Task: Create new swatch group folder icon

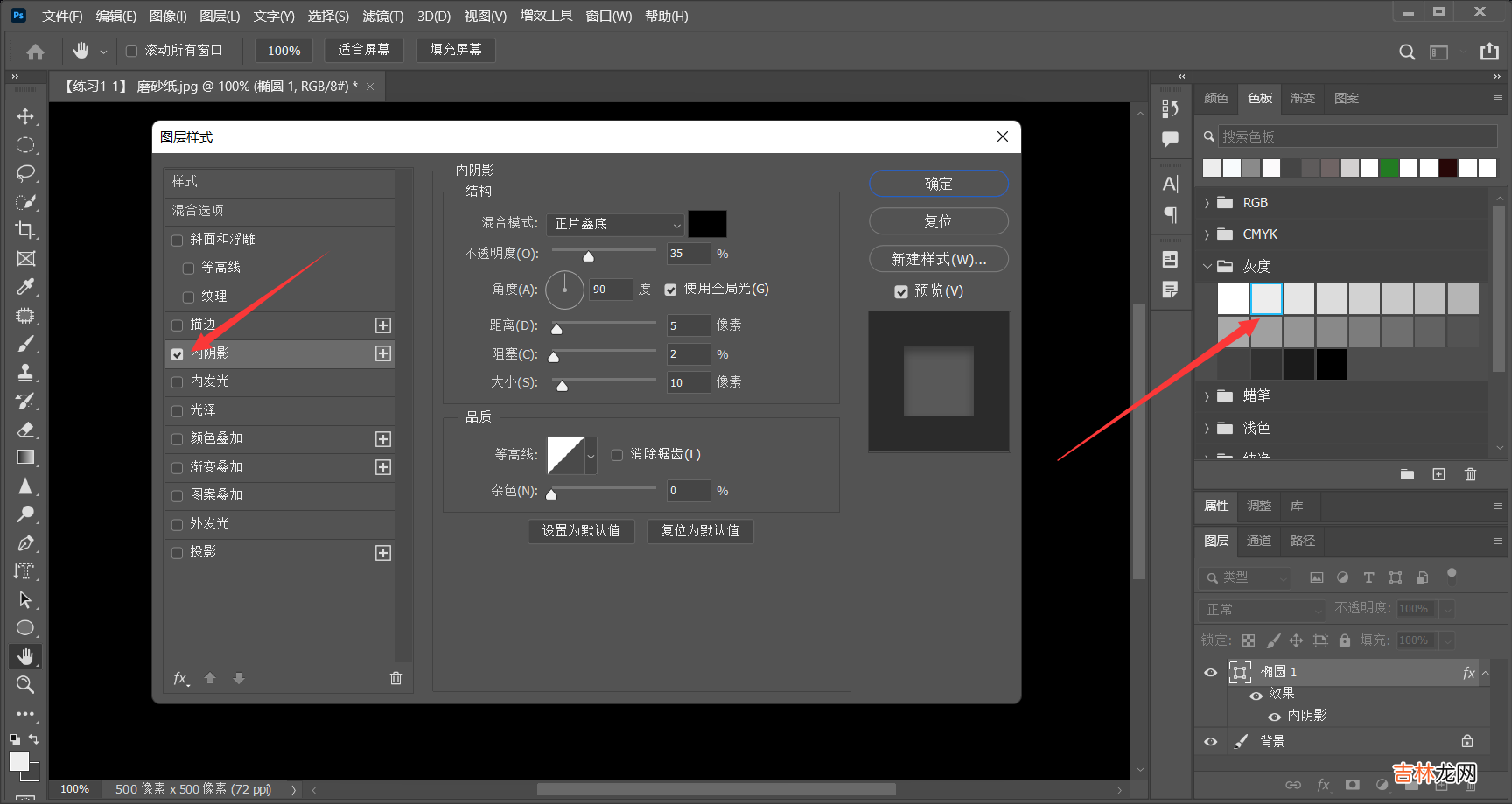Action: tap(1407, 474)
